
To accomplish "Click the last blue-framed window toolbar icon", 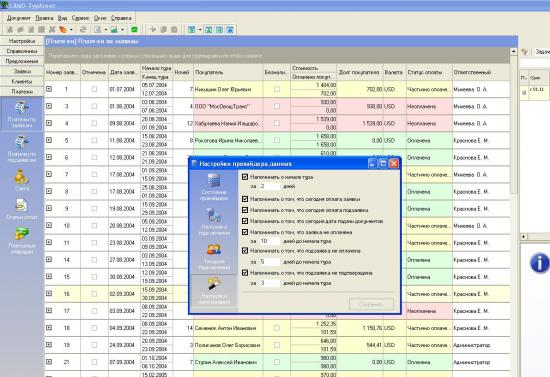I will pyautogui.click(x=230, y=30).
